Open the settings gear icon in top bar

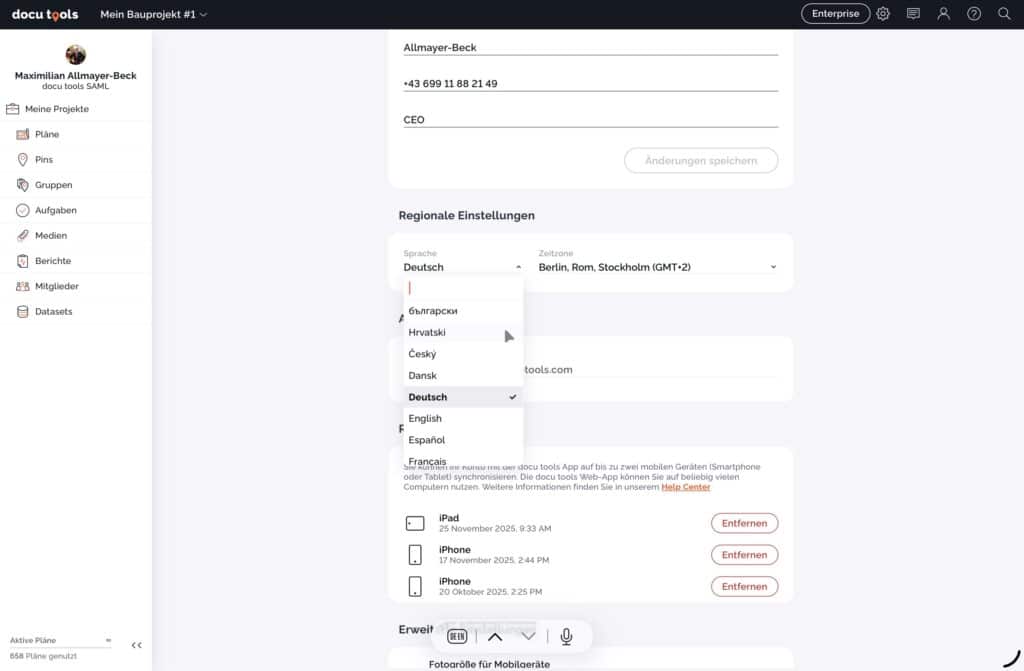tap(883, 14)
